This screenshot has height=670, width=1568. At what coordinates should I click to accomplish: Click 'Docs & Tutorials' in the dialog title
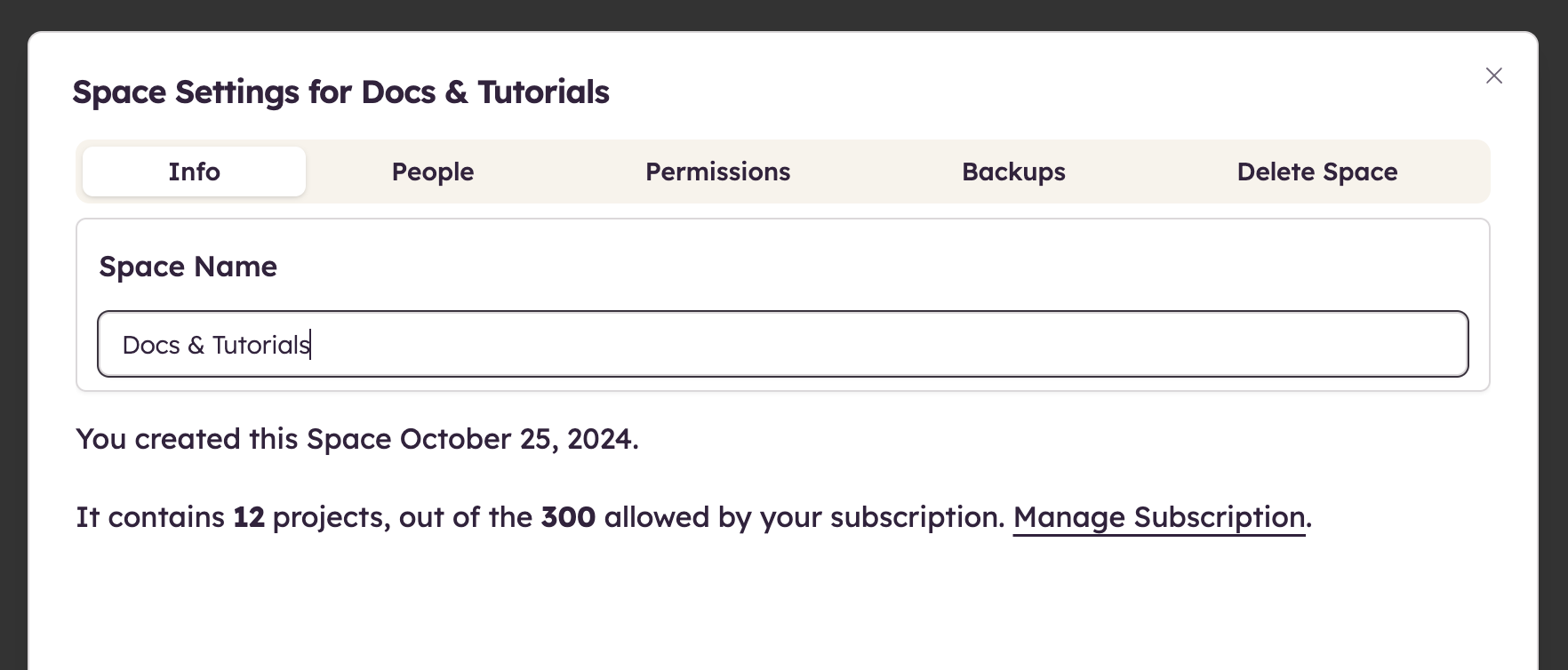tap(485, 92)
